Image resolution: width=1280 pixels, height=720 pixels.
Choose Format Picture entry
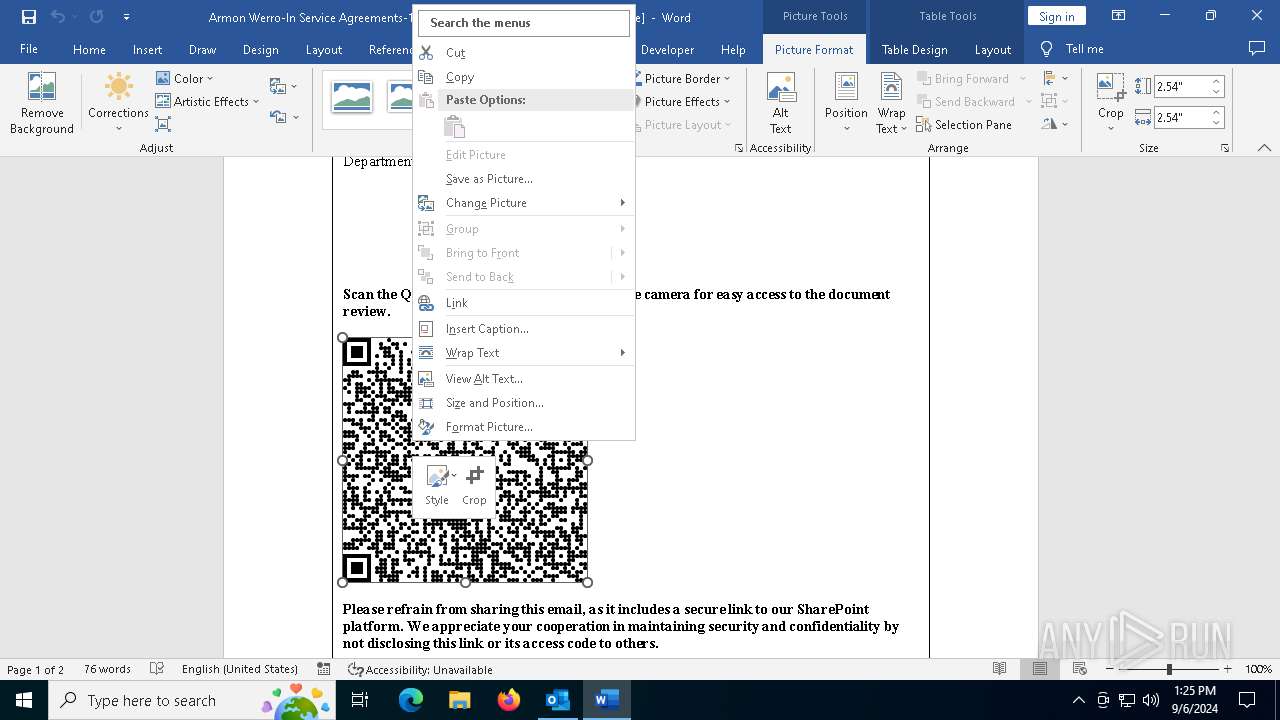pos(524,427)
